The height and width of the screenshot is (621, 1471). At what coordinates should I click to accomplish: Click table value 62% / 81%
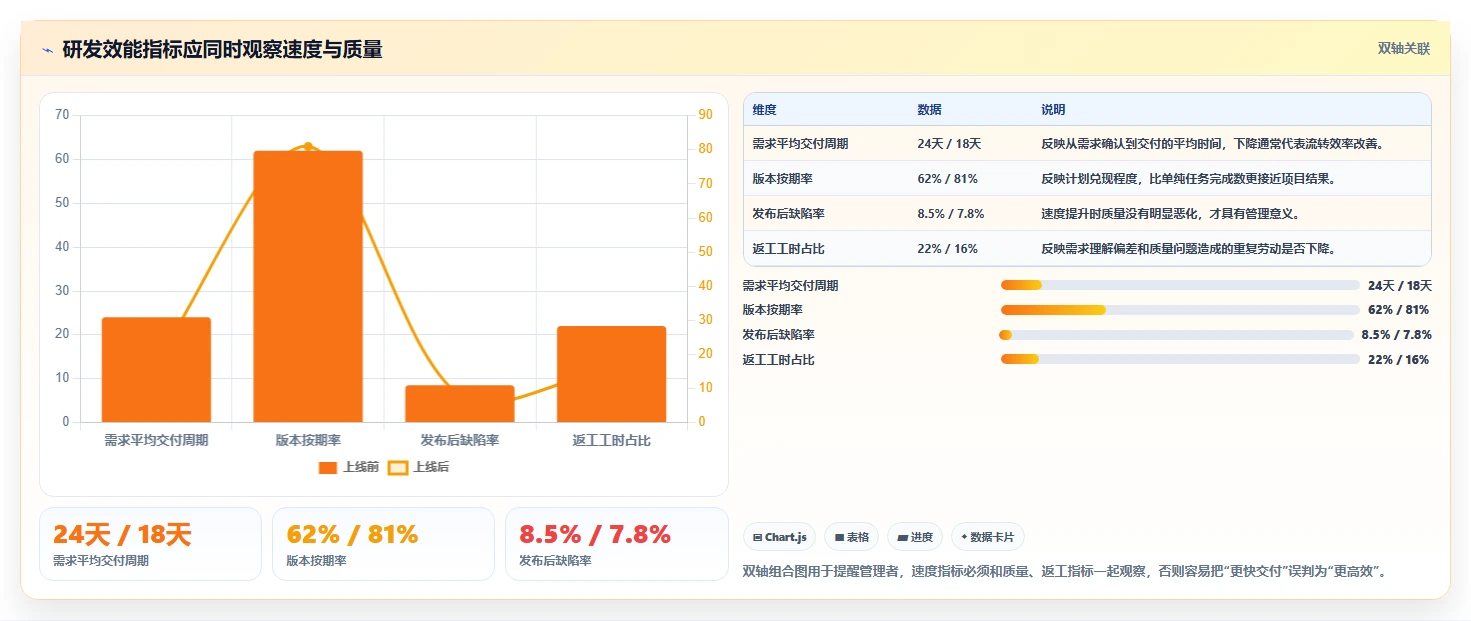[947, 179]
